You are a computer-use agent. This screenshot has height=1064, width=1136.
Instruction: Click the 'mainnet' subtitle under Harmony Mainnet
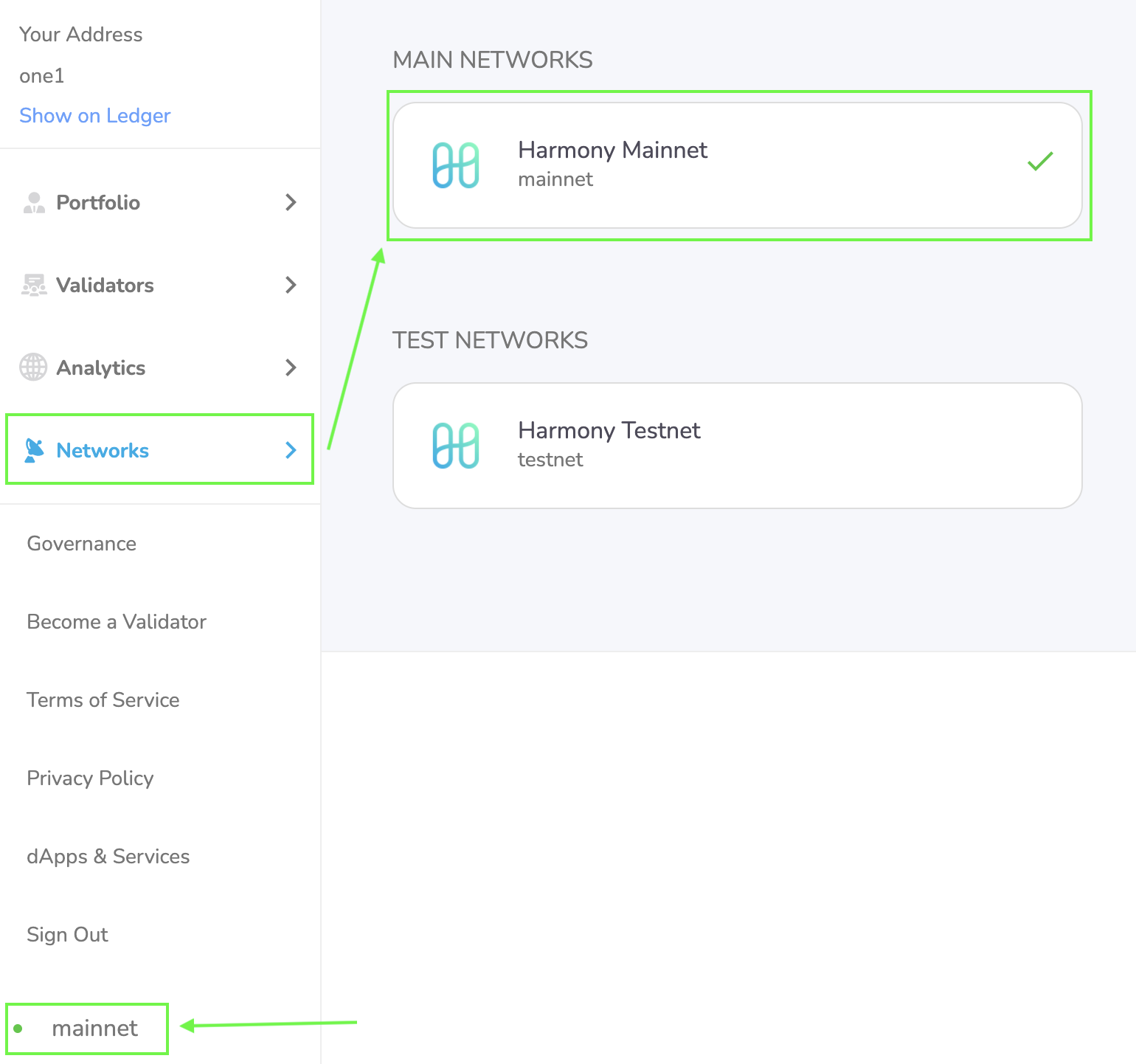555,179
